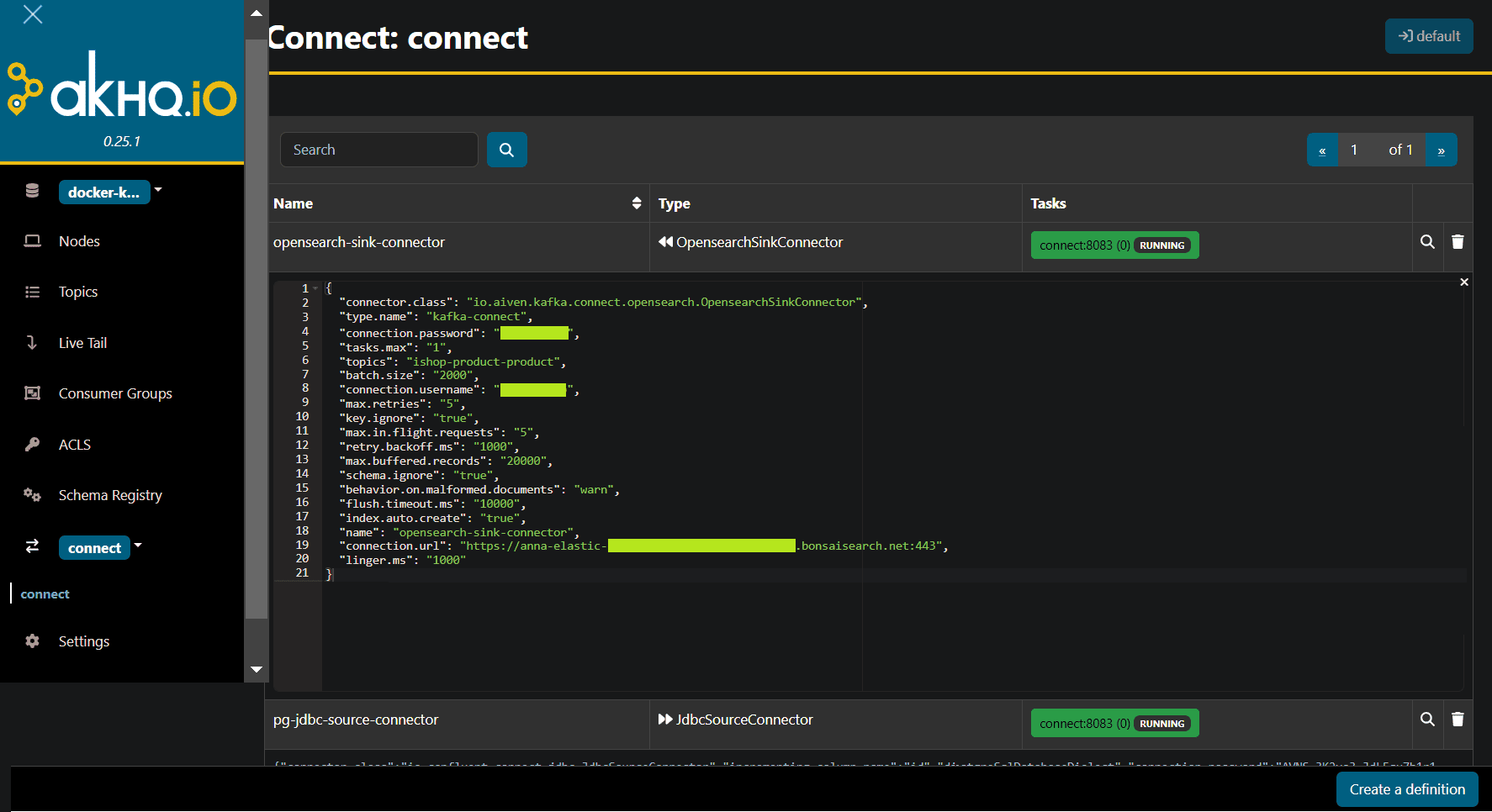Go to next page of connectors
This screenshot has height=812, width=1492.
tap(1441, 150)
